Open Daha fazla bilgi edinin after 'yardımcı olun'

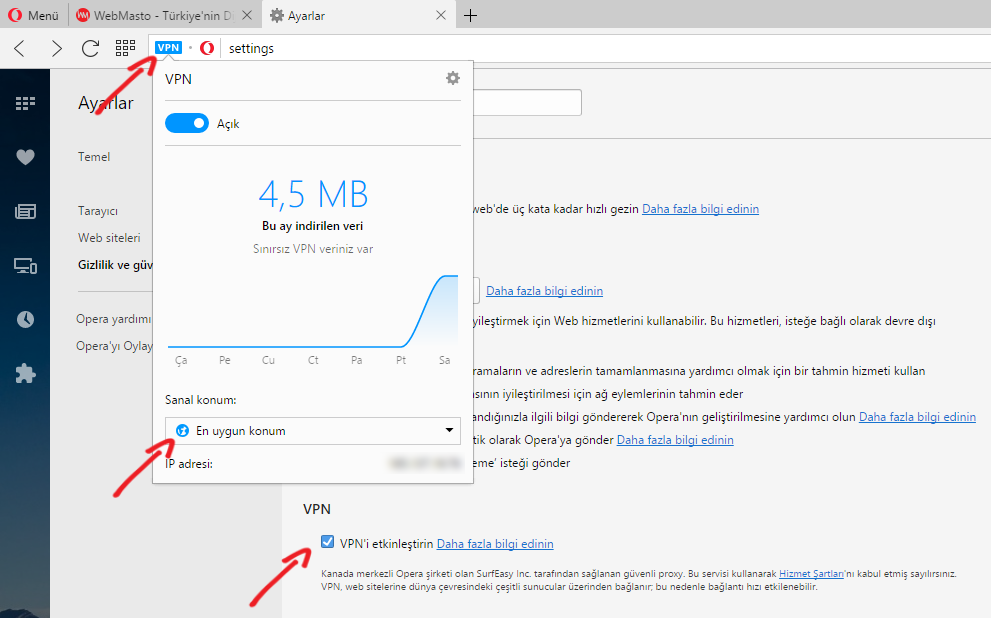click(917, 417)
